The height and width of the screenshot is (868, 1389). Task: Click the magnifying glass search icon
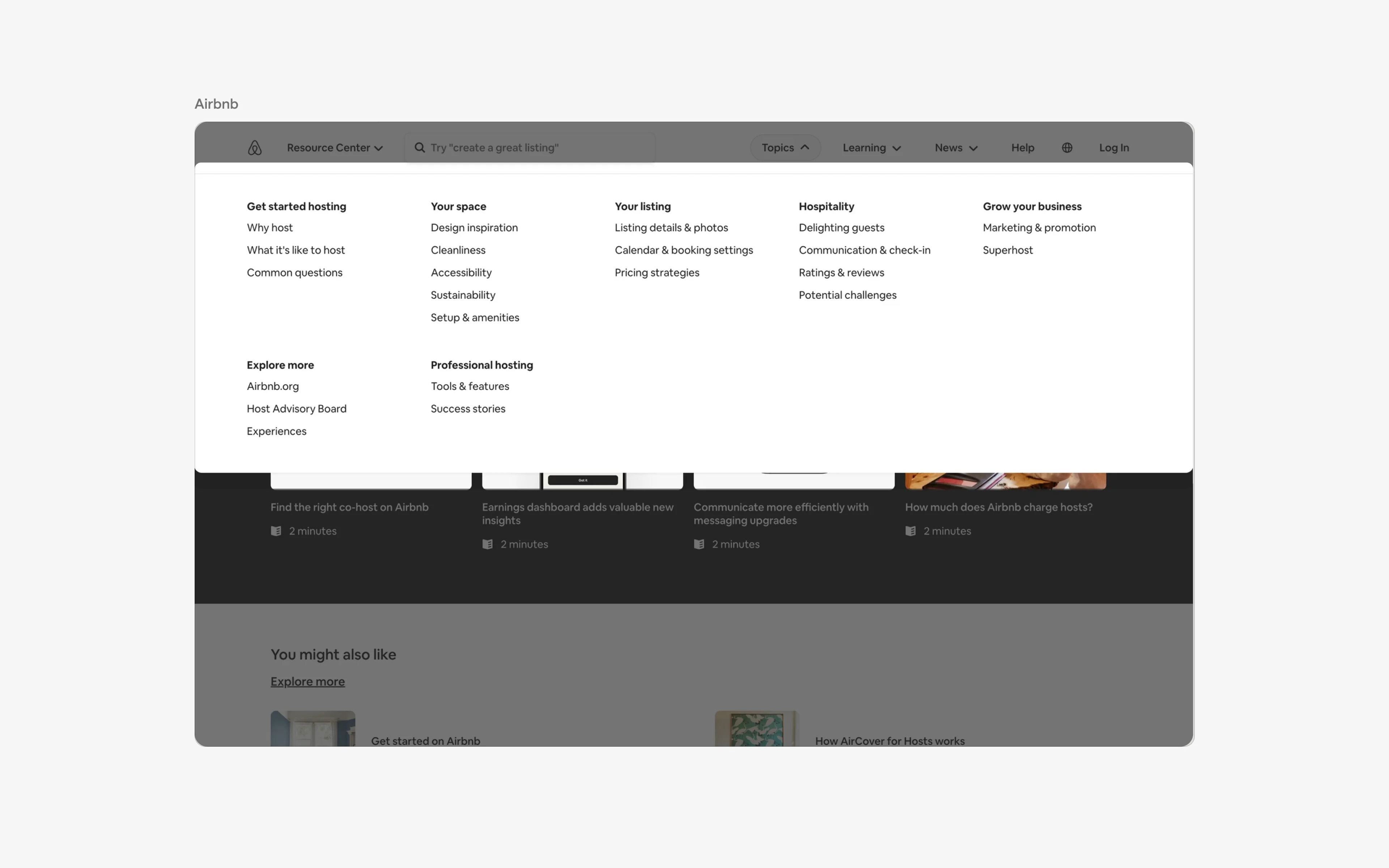419,148
